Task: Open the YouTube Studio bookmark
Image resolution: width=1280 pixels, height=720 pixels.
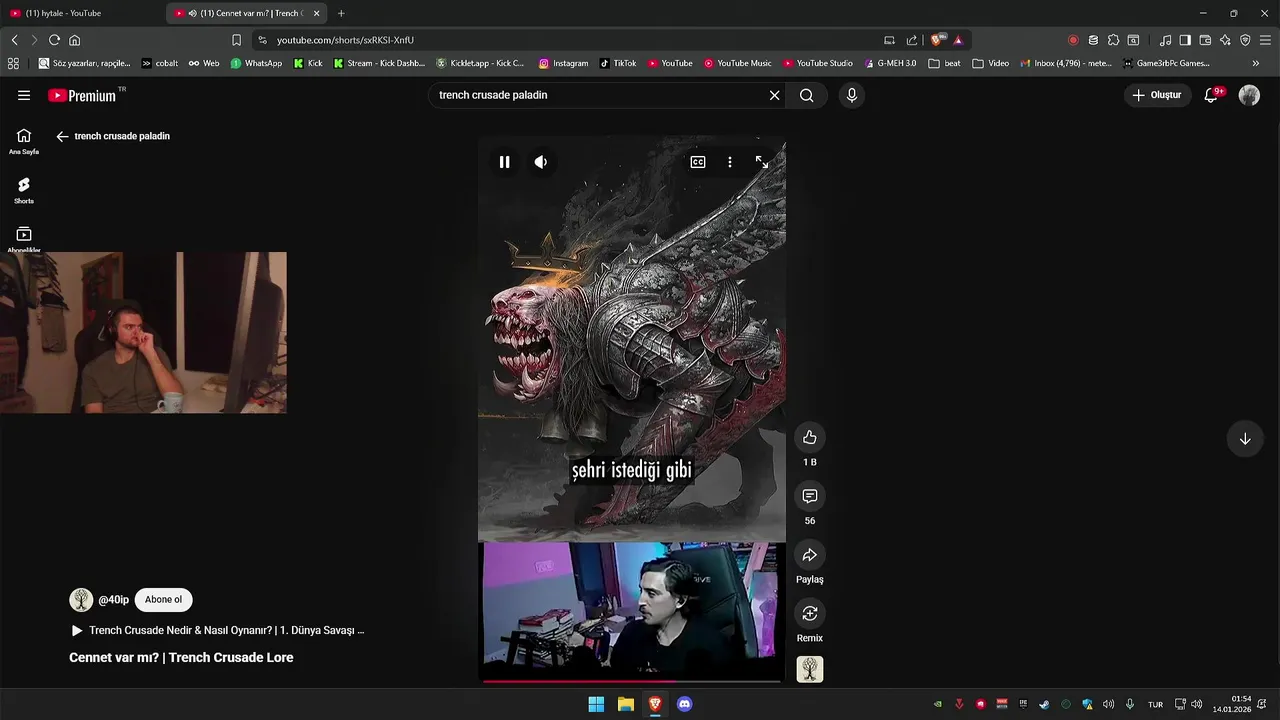Action: (817, 63)
